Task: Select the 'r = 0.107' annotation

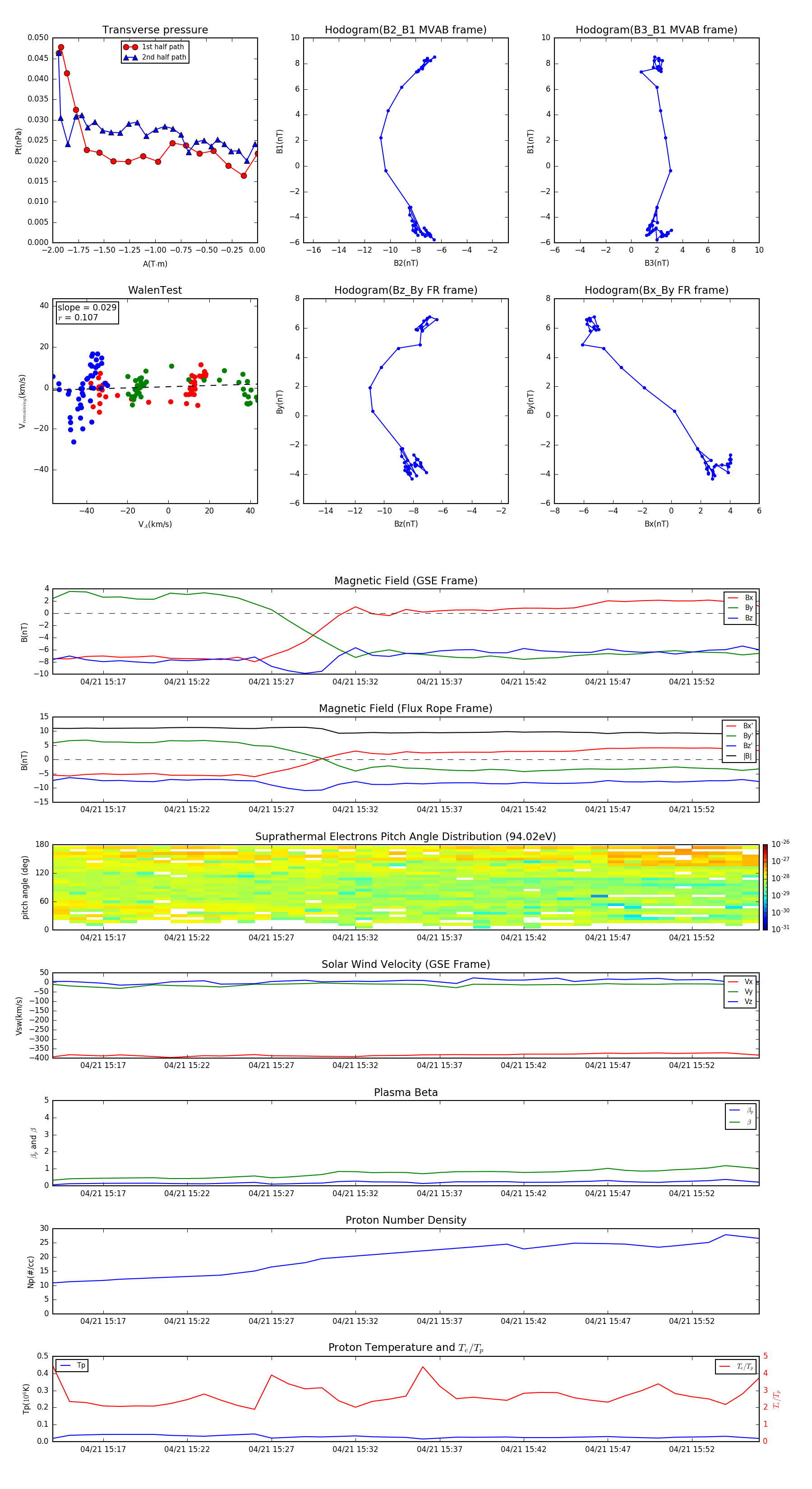Action: coord(78,317)
